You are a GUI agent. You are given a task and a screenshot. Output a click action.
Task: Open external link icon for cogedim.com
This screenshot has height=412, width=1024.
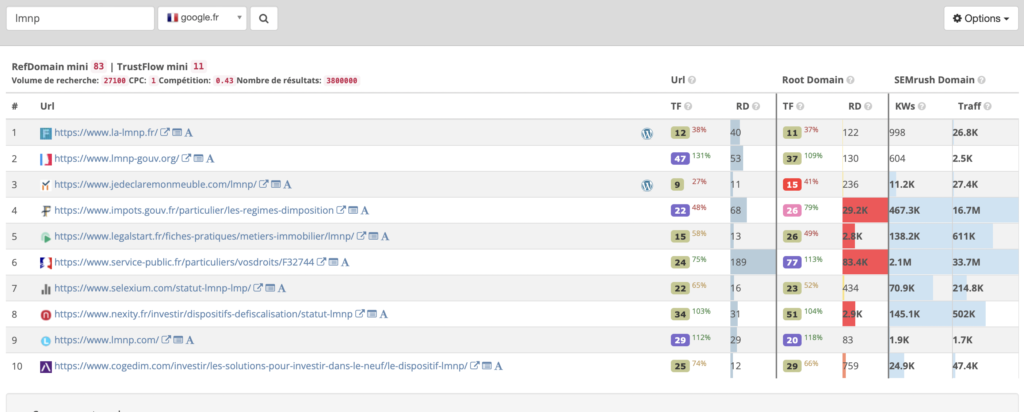point(475,366)
